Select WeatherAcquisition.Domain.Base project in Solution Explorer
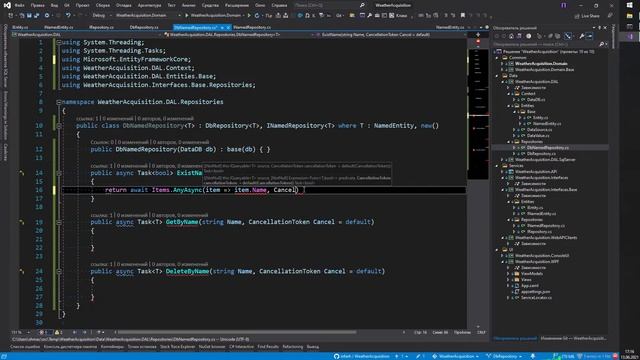Image resolution: width=640 pixels, height=360 pixels. coord(544,69)
